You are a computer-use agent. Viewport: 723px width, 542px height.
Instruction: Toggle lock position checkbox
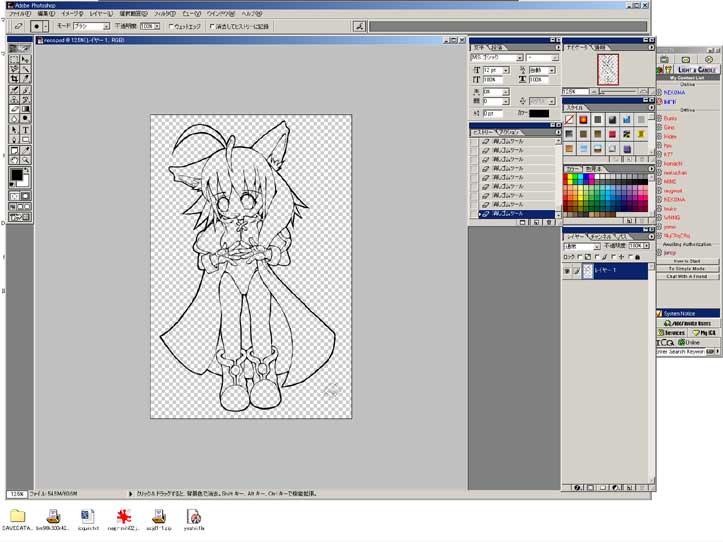(x=613, y=257)
